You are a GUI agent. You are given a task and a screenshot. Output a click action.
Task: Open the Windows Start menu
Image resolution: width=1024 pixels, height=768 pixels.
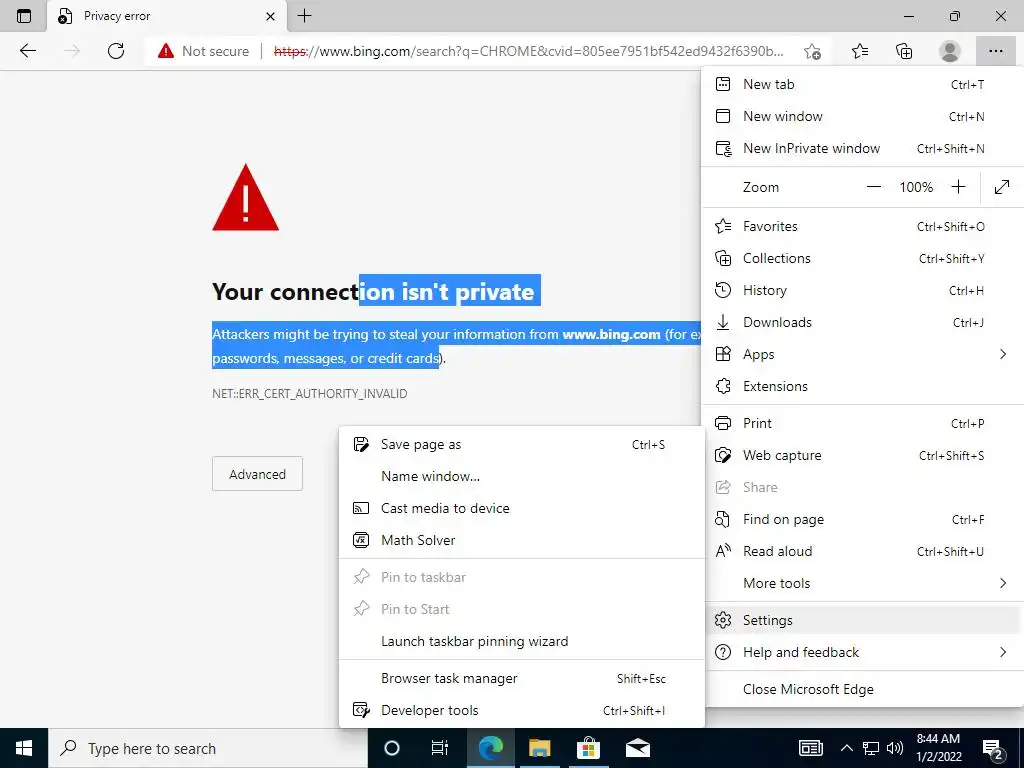[x=24, y=748]
